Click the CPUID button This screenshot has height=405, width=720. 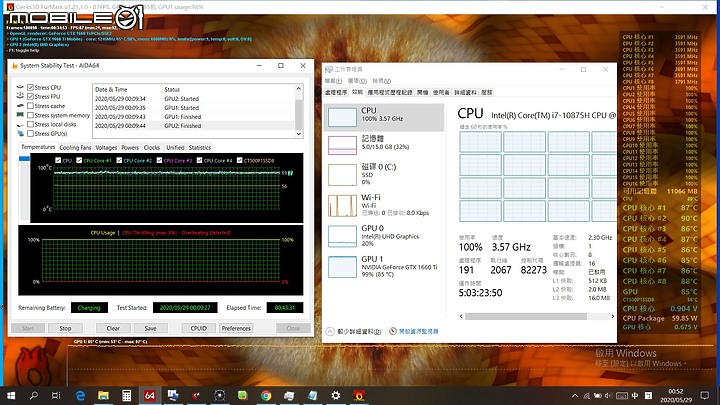(x=198, y=328)
